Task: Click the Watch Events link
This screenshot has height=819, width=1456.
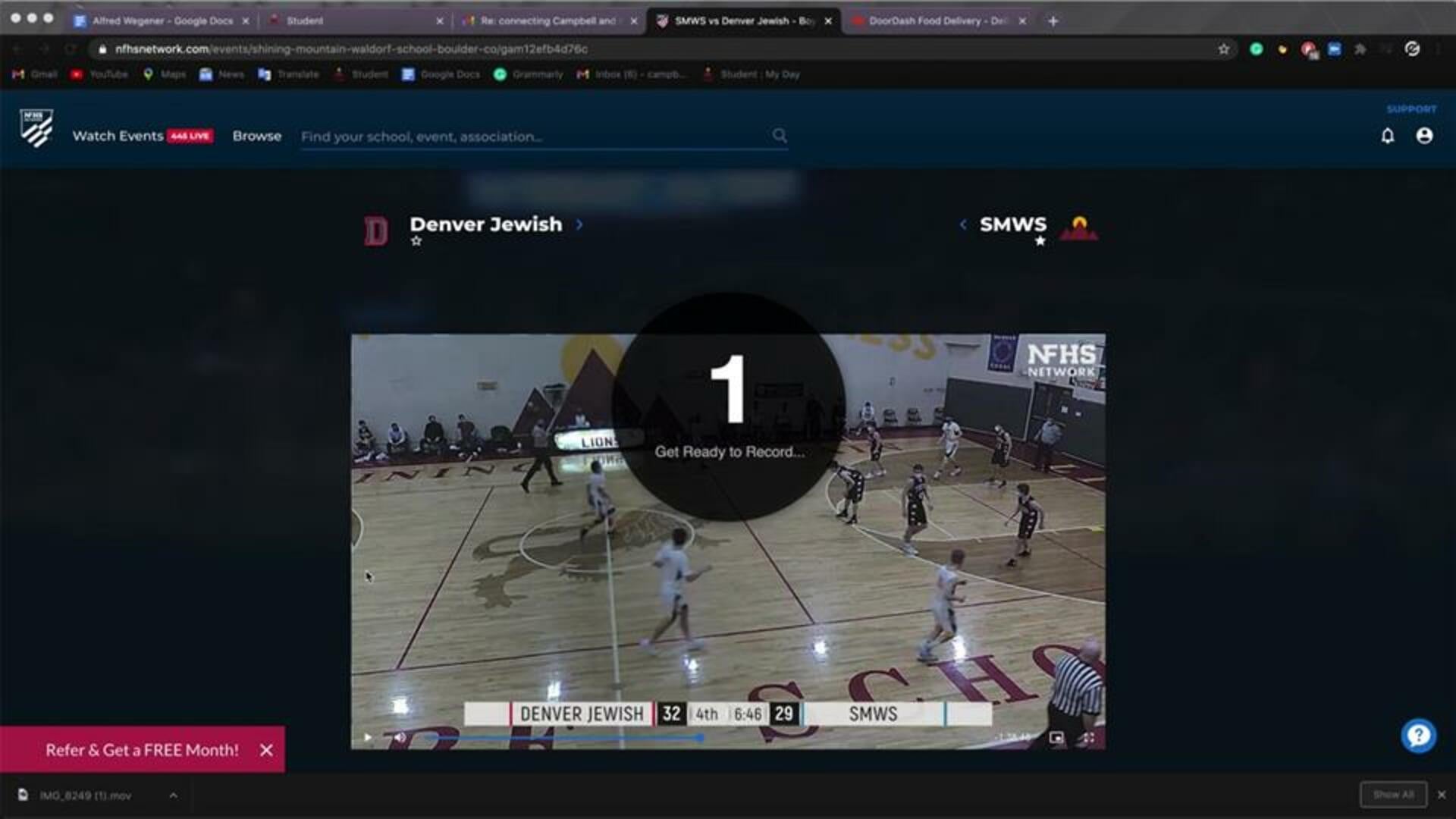Action: click(118, 136)
